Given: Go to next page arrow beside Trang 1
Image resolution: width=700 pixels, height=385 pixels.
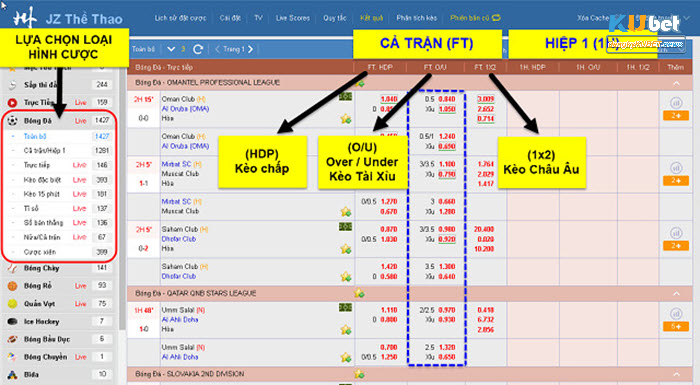Looking at the screenshot, I should (x=250, y=49).
